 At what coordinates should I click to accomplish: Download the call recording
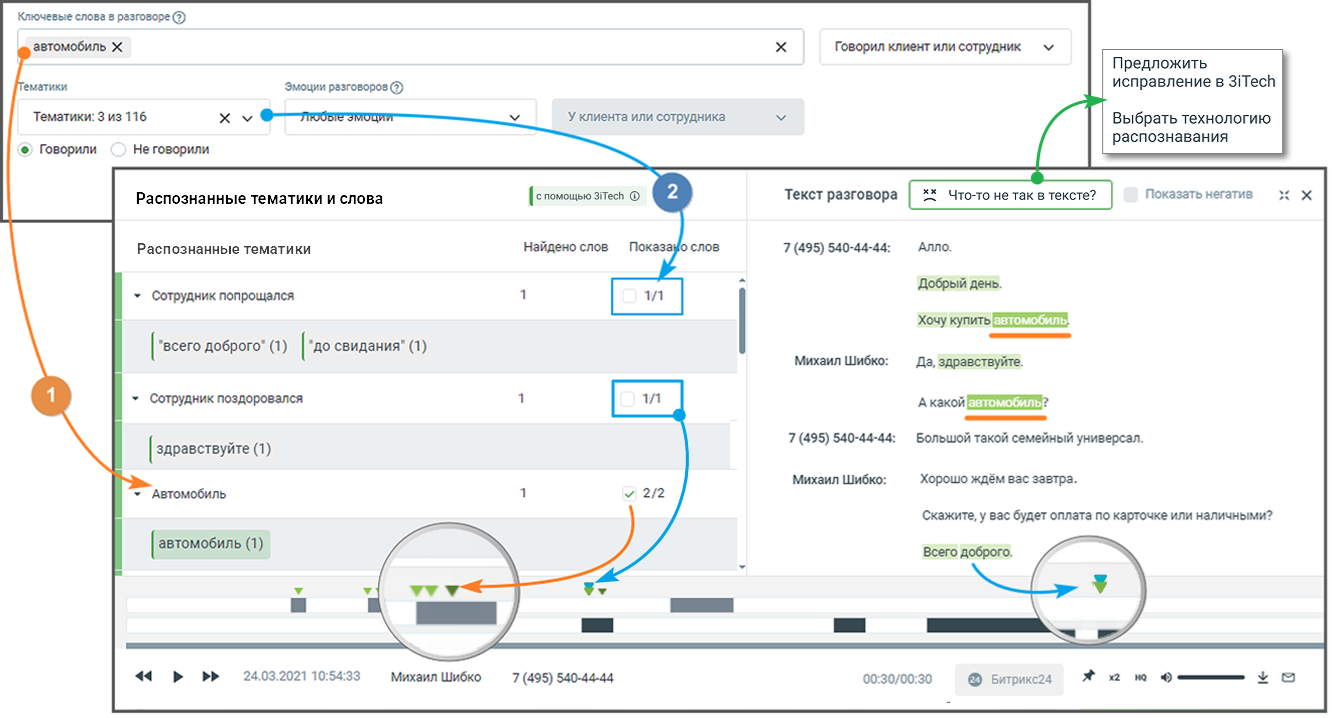pos(1263,677)
